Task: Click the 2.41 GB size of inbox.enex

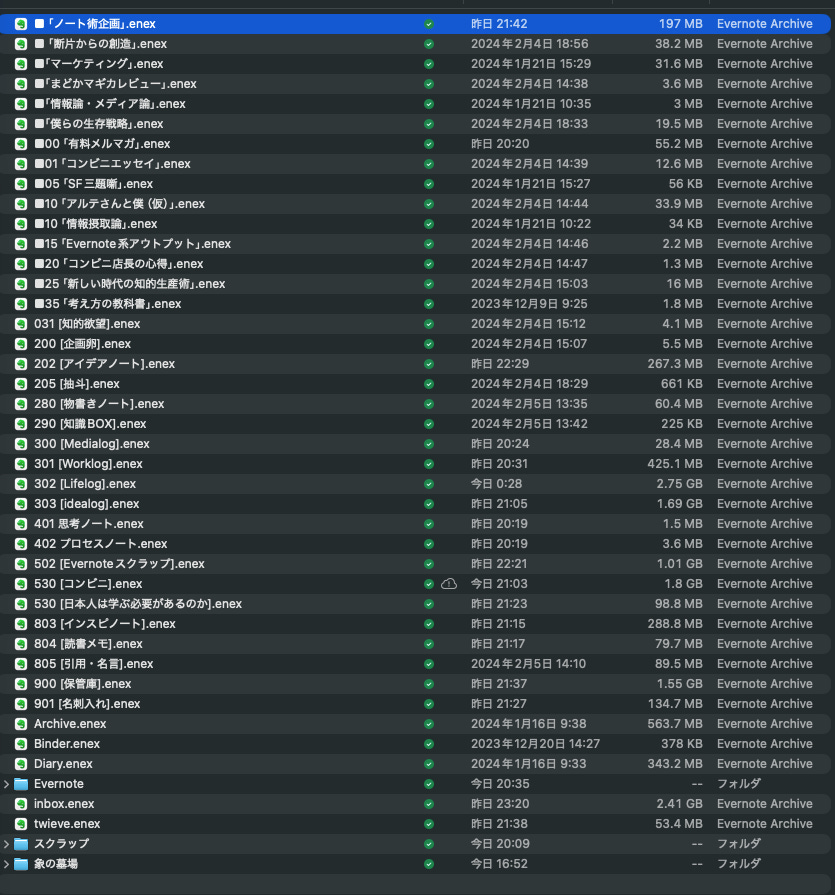Action: point(679,804)
